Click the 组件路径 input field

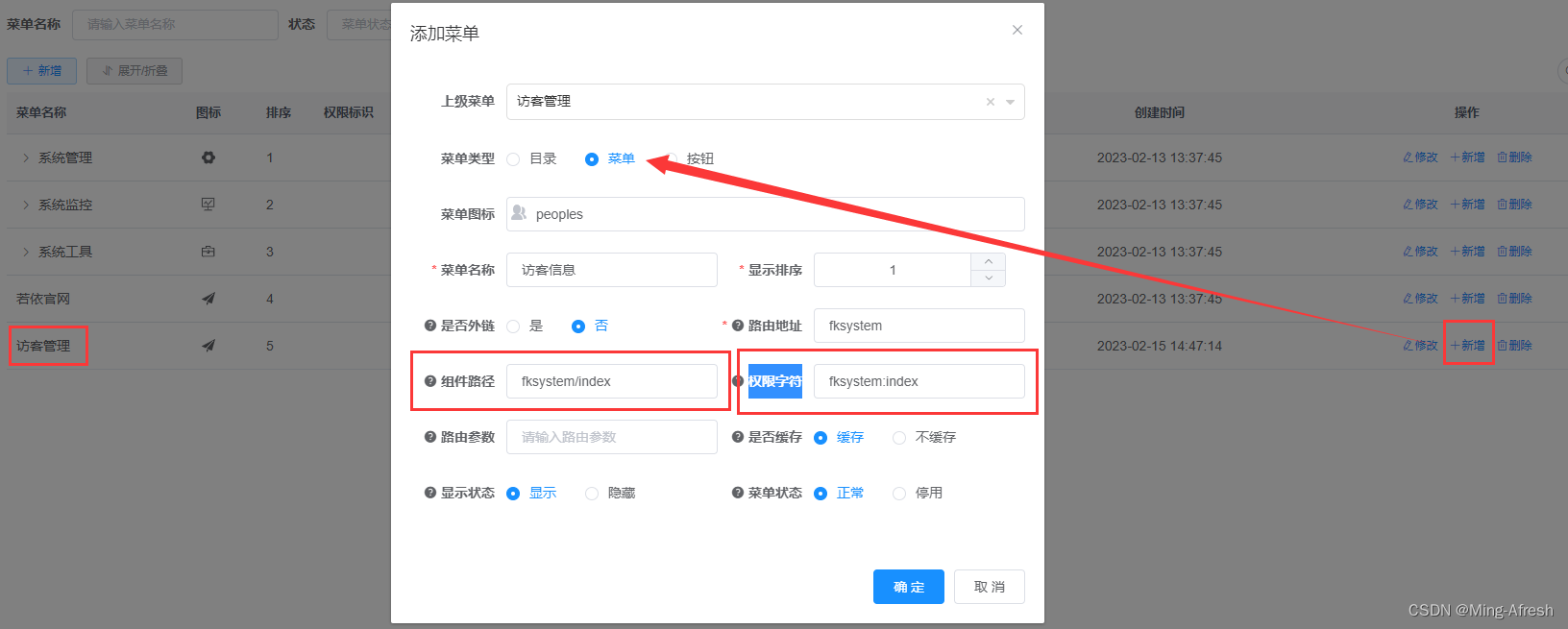click(611, 381)
